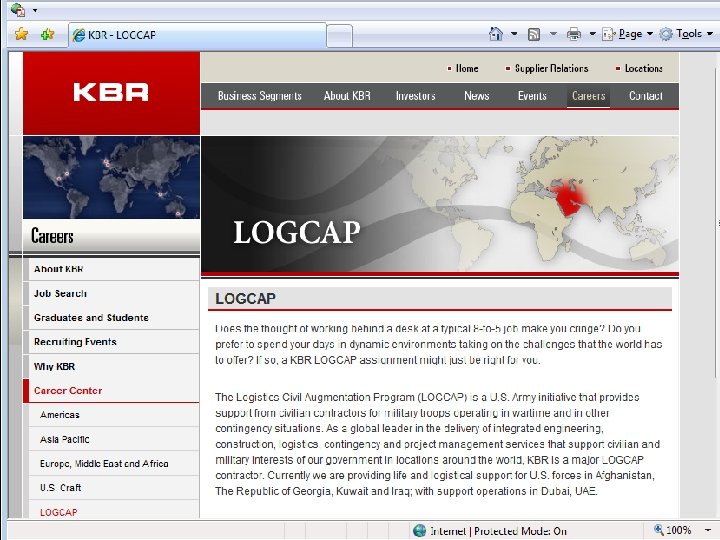This screenshot has width=720, height=540.
Task: Expand the Page menu dropdown arrow
Action: coord(650,34)
